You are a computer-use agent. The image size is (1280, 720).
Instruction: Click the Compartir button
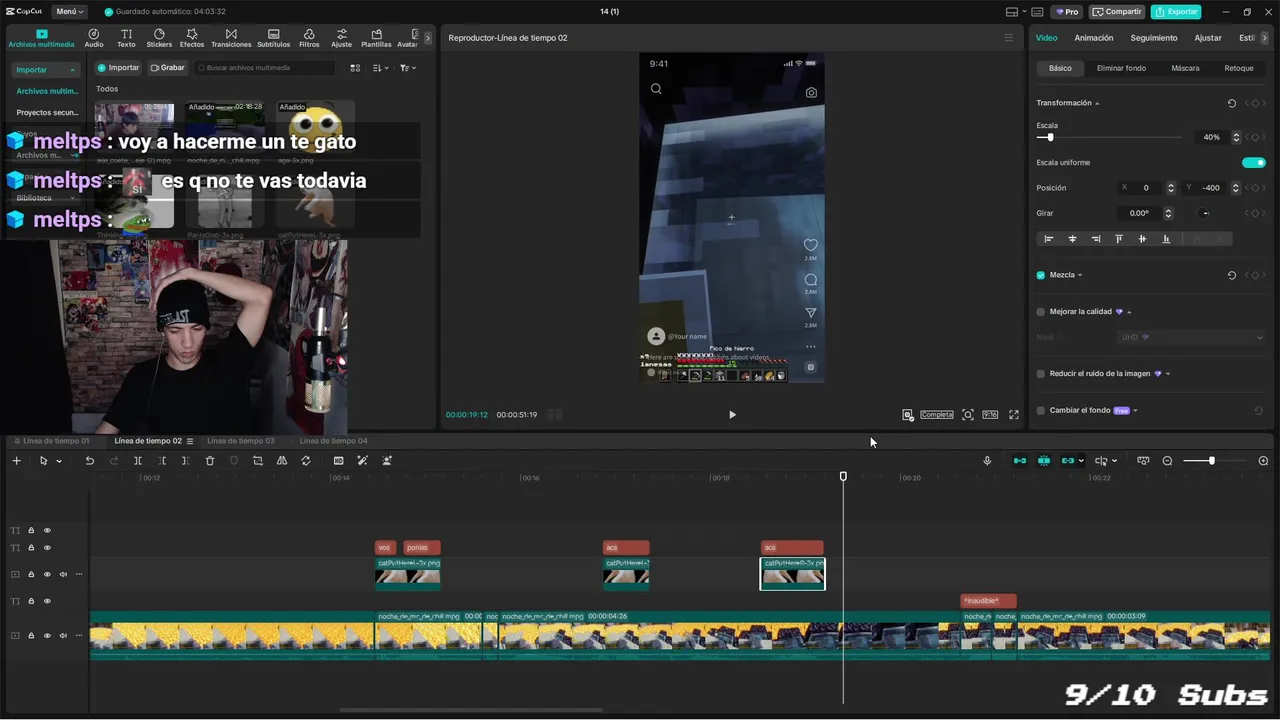coord(1118,12)
